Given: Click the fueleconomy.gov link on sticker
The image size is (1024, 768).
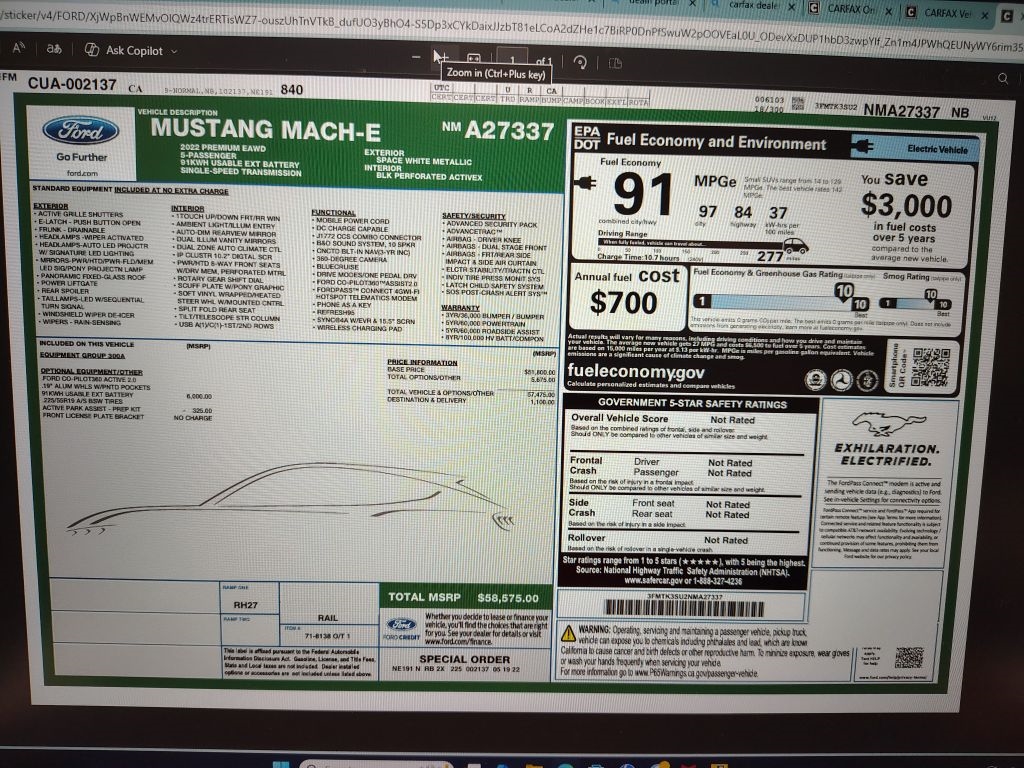Looking at the screenshot, I should 635,372.
